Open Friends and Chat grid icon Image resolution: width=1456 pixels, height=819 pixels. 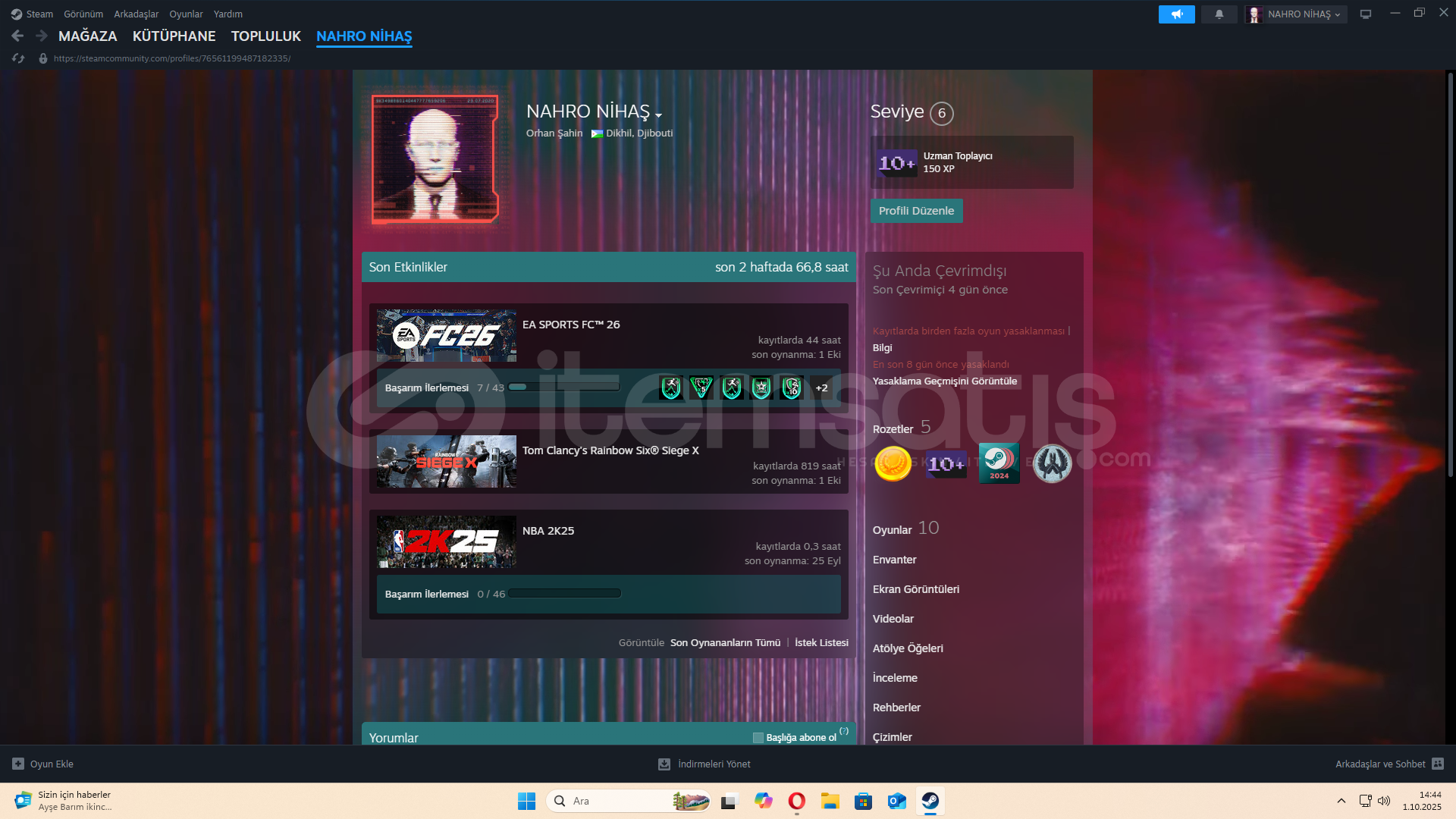click(x=1438, y=764)
